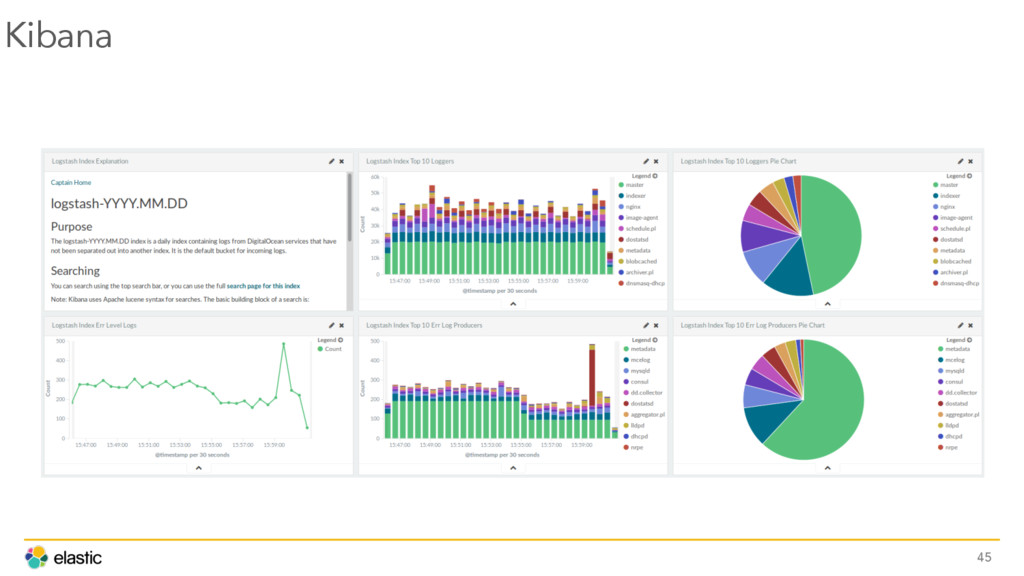Remove the Top 10 Loggers Pie Chart panel

[970, 161]
